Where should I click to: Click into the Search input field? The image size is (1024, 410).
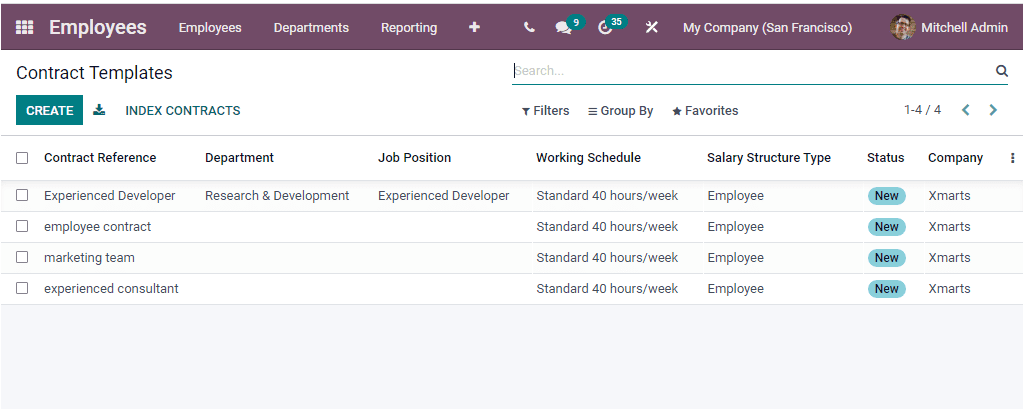click(750, 71)
